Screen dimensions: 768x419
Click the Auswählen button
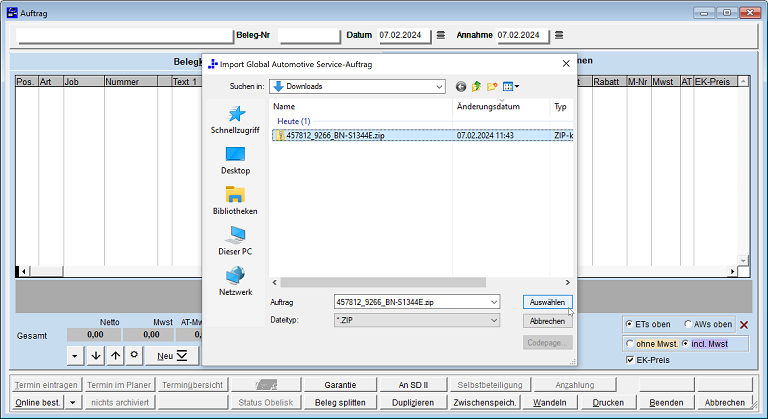(x=547, y=302)
